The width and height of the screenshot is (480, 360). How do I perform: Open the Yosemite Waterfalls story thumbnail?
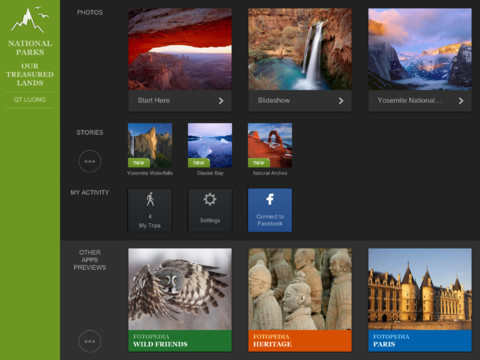(x=150, y=145)
